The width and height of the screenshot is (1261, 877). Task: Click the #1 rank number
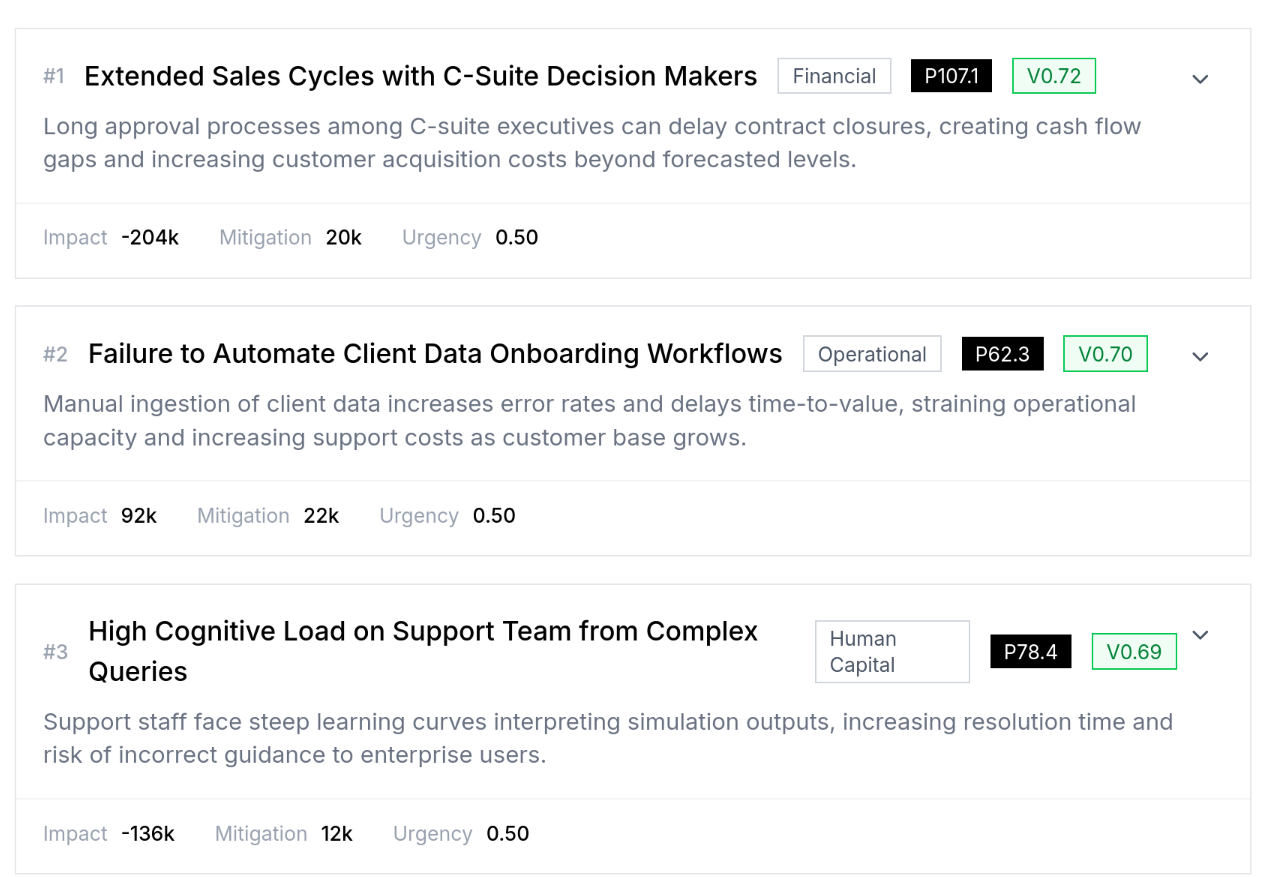pyautogui.click(x=54, y=76)
